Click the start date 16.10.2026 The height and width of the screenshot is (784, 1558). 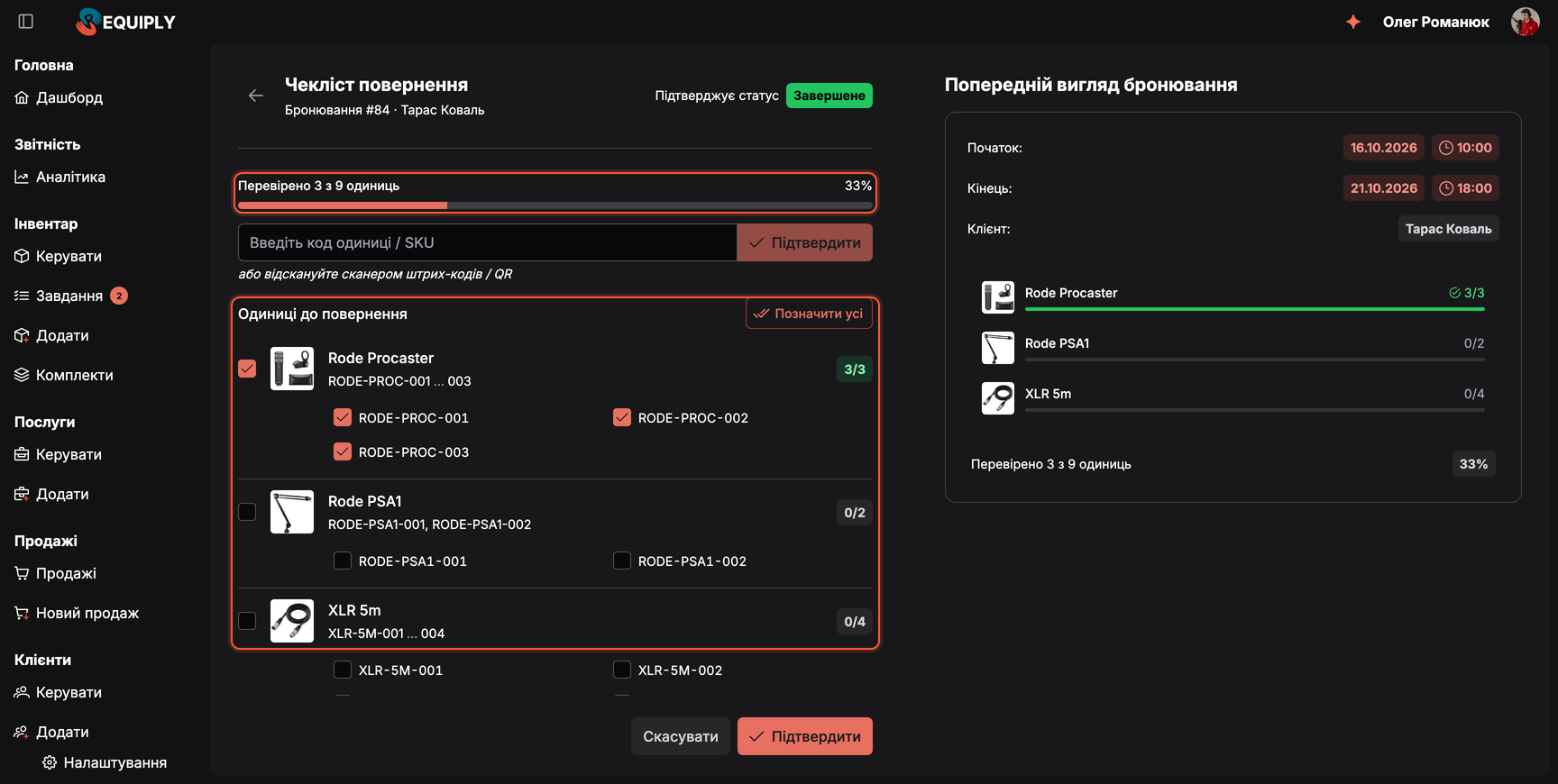[x=1384, y=148]
